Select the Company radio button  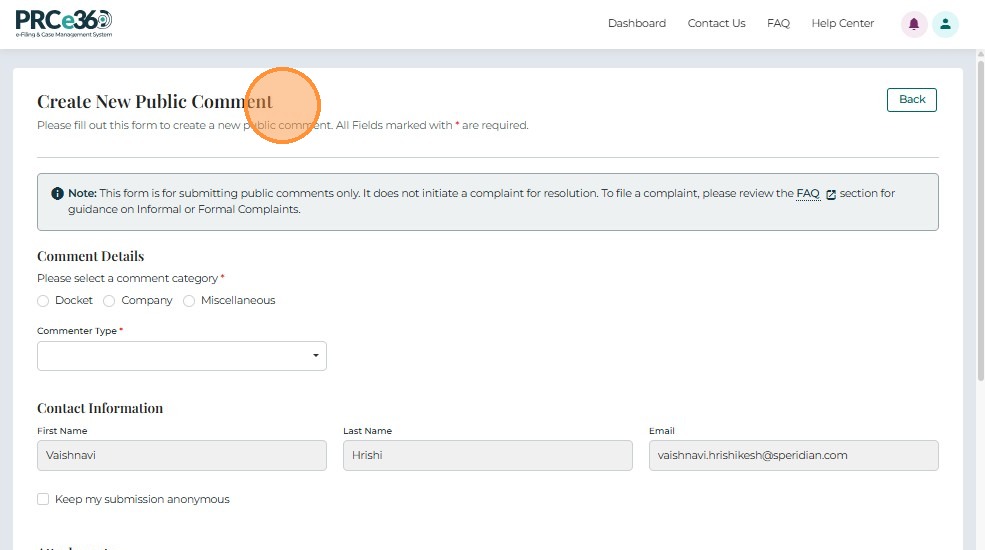pos(109,301)
